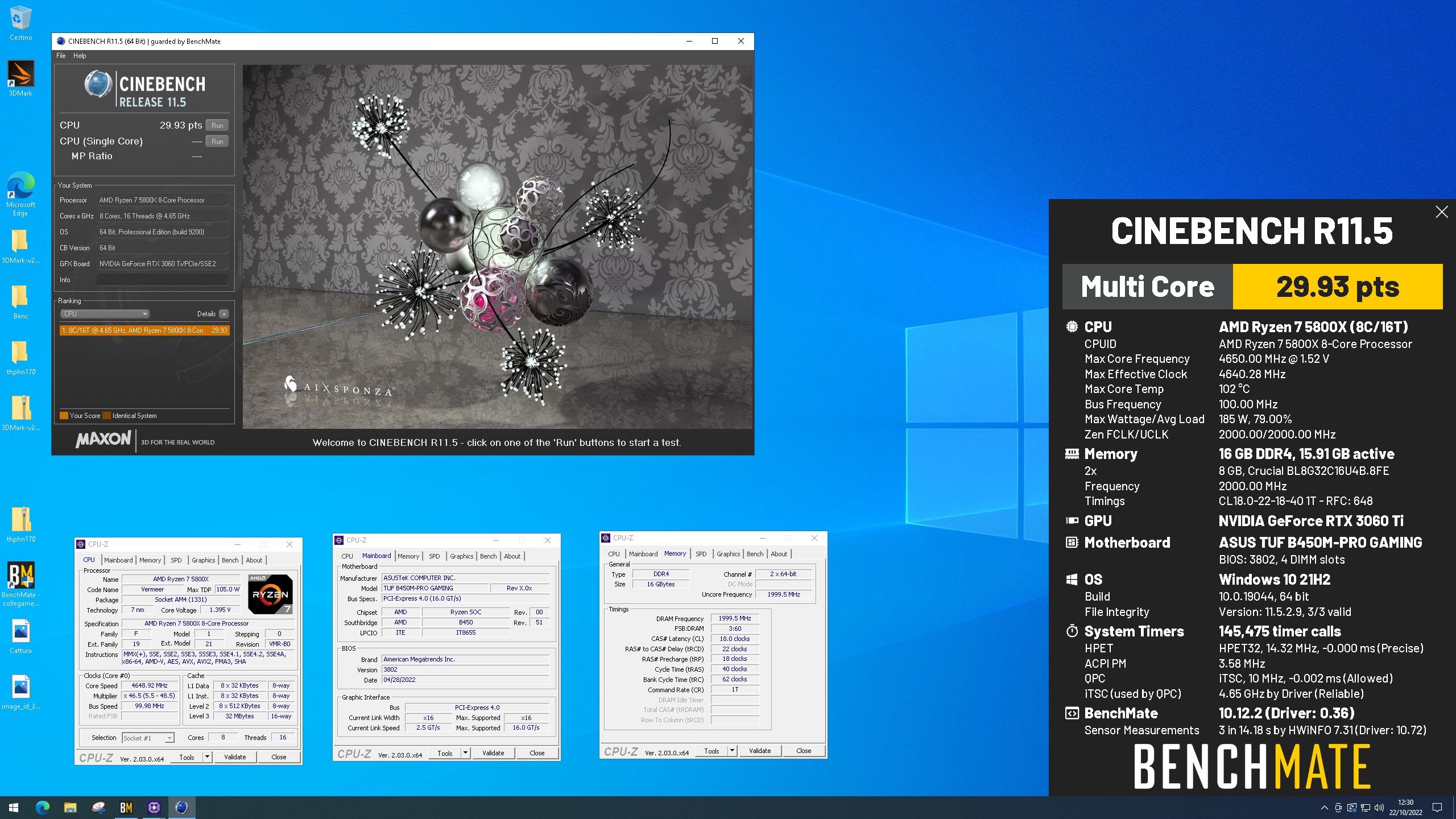Viewport: 1456px width, 819px height.
Task: Switch to Cinebench in the taskbar
Action: click(x=181, y=808)
